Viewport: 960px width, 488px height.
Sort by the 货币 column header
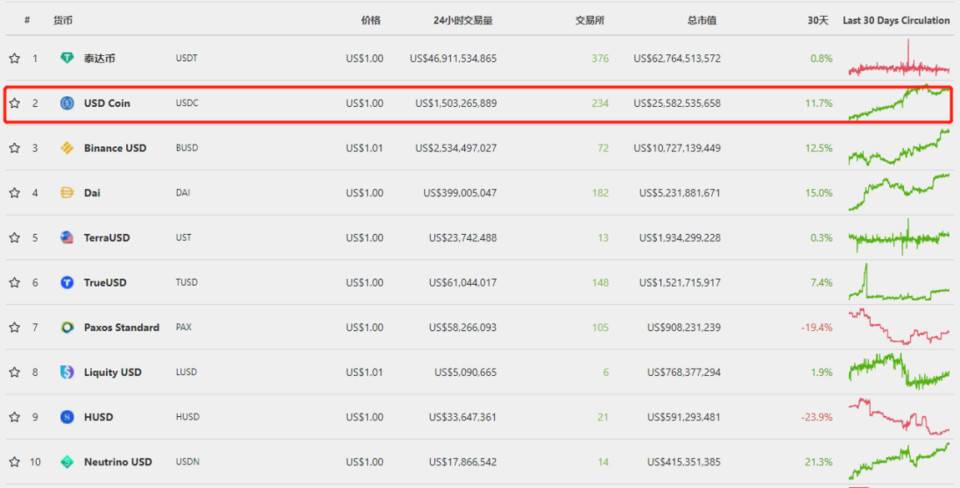pos(62,20)
